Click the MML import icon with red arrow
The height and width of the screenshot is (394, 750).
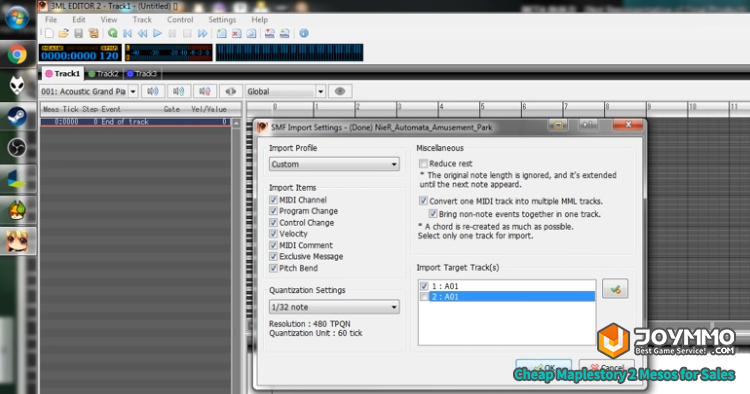[x=270, y=33]
